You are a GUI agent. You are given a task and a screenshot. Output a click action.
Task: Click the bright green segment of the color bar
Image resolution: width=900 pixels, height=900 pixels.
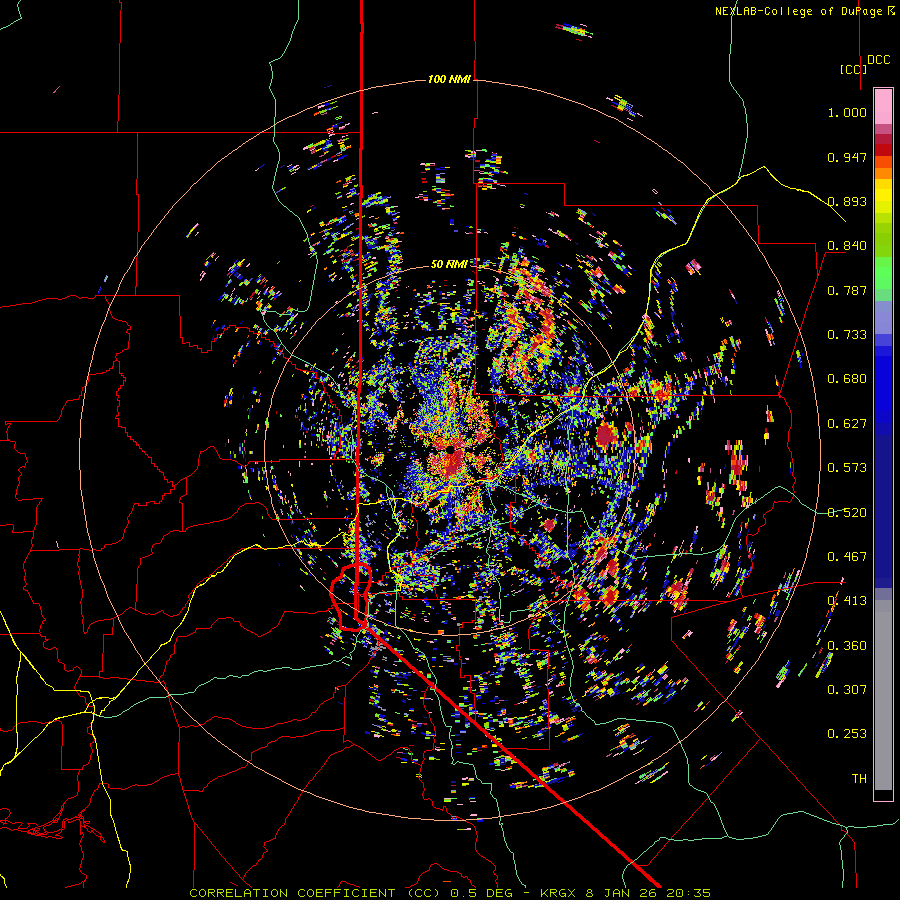pos(883,273)
